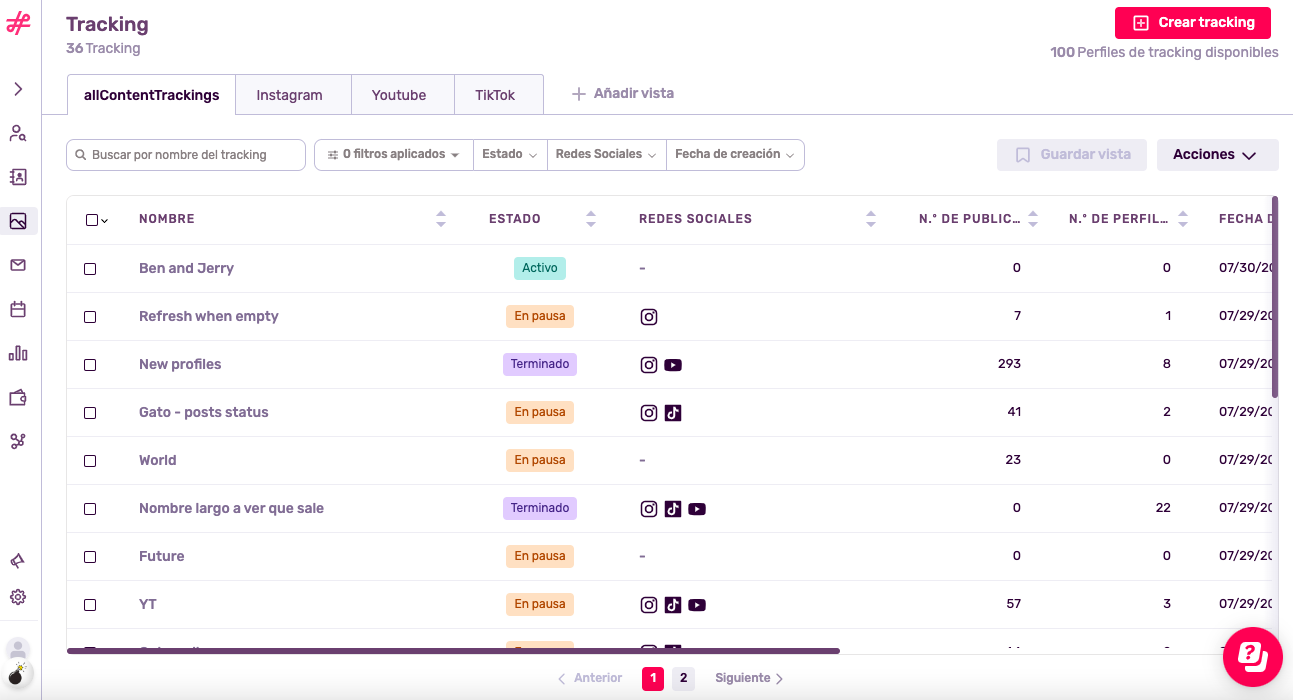Image resolution: width=1293 pixels, height=700 pixels.
Task: Check the Ben and Jerry row checkbox
Action: click(x=90, y=269)
